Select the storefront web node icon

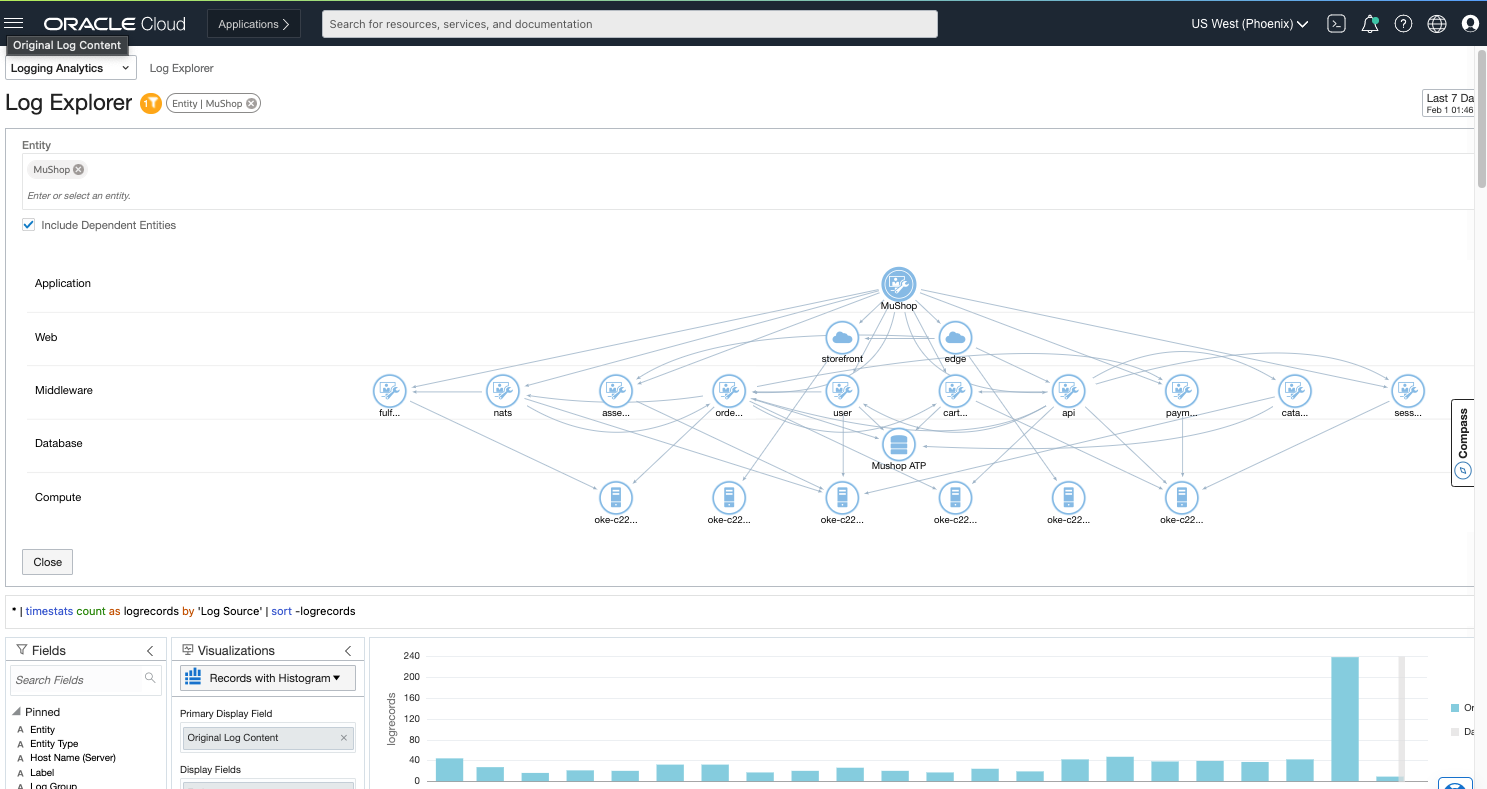point(842,337)
